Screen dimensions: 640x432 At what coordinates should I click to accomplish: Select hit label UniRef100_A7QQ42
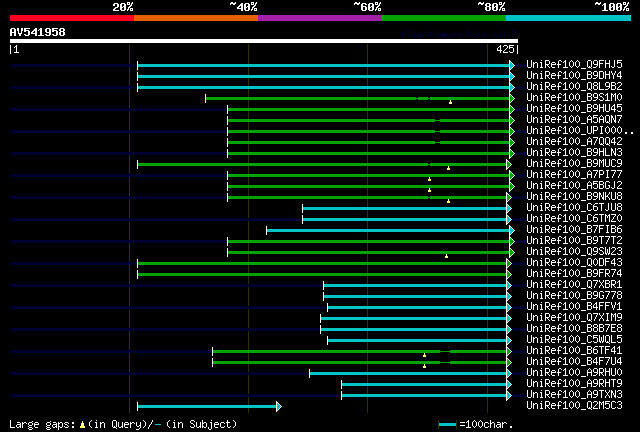(x=574, y=141)
